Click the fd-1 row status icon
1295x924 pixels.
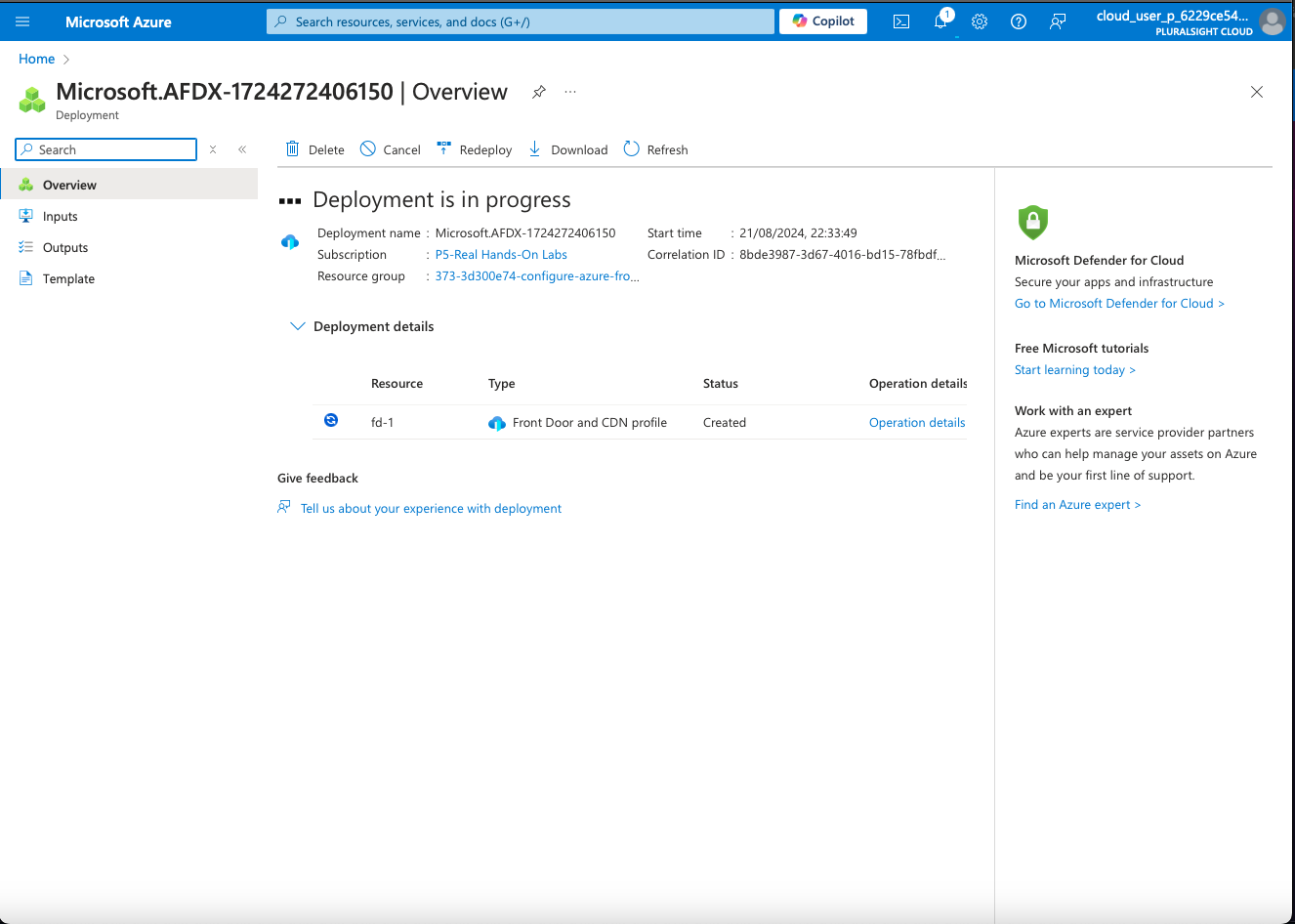[331, 420]
